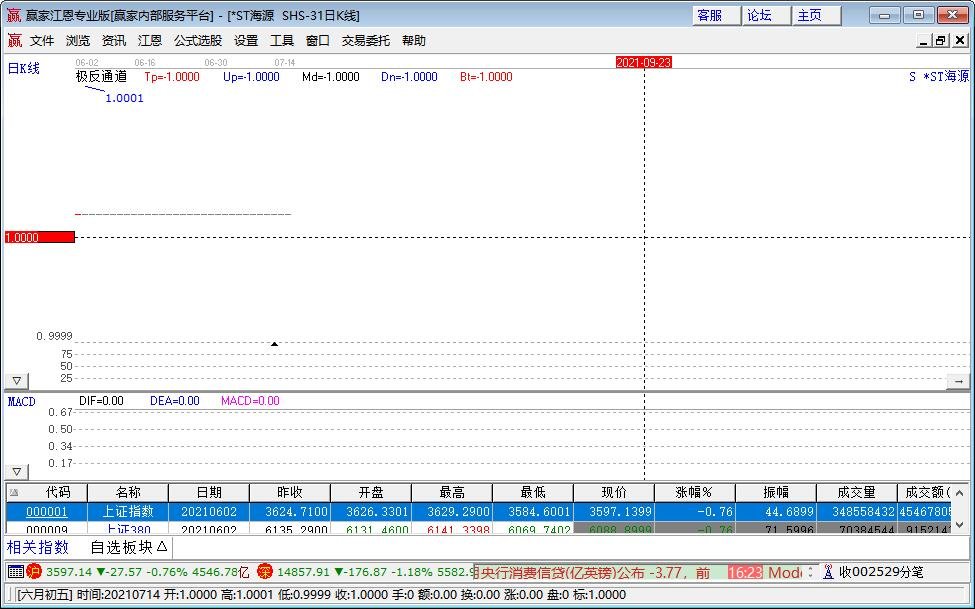Sort by the 最高 column header

[x=452, y=493]
